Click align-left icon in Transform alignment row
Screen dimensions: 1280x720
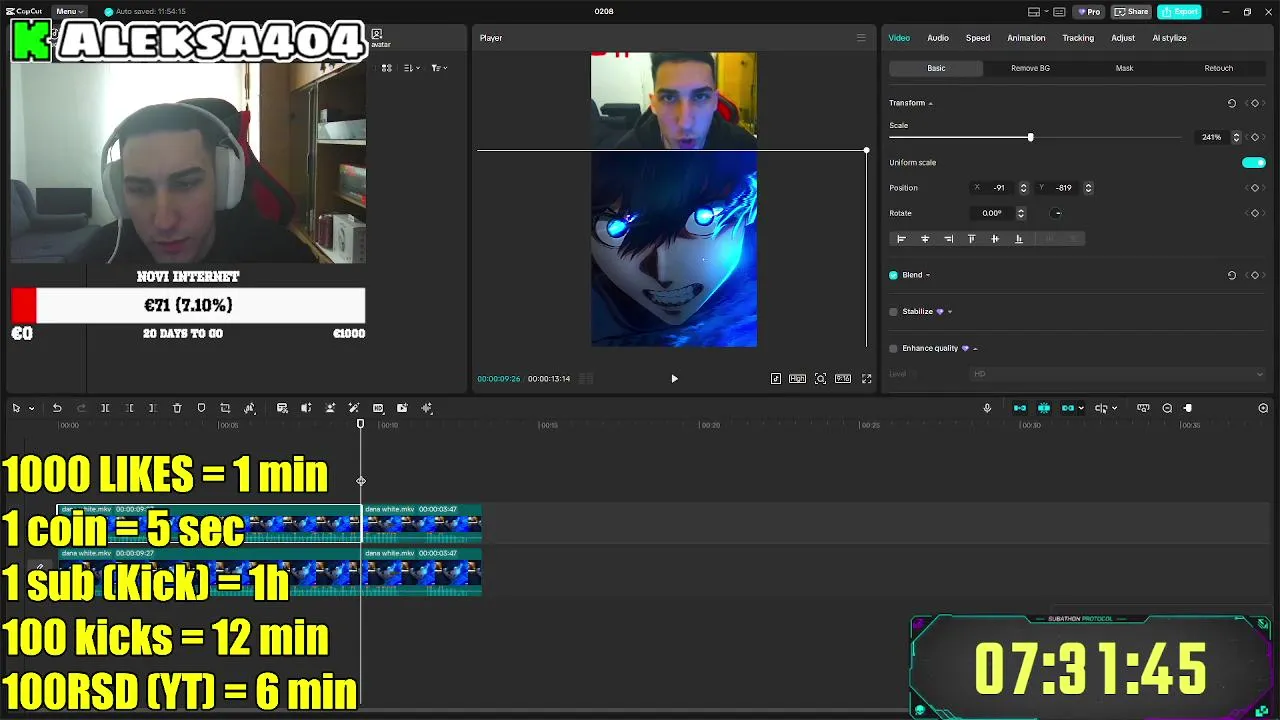click(x=901, y=239)
